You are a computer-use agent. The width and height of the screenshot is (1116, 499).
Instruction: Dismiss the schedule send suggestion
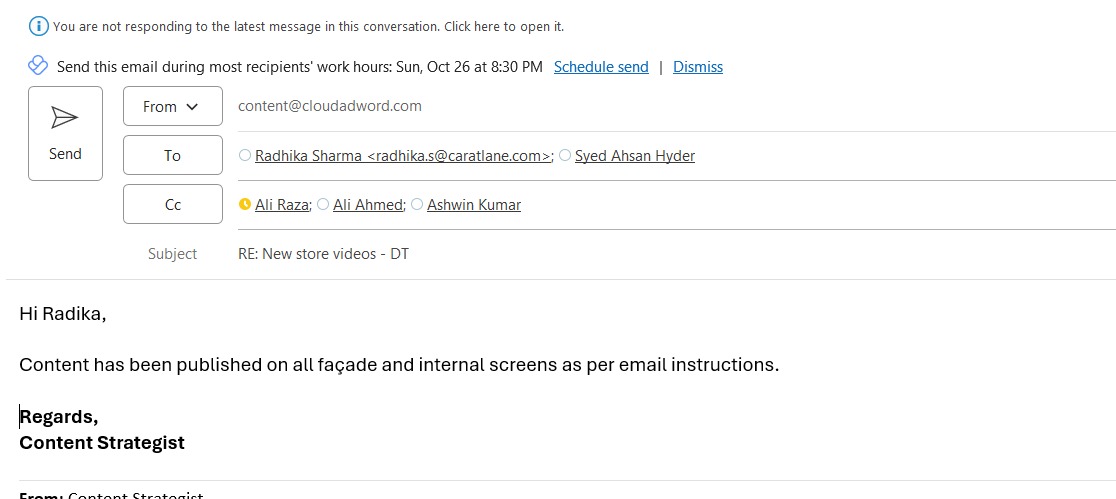tap(697, 67)
